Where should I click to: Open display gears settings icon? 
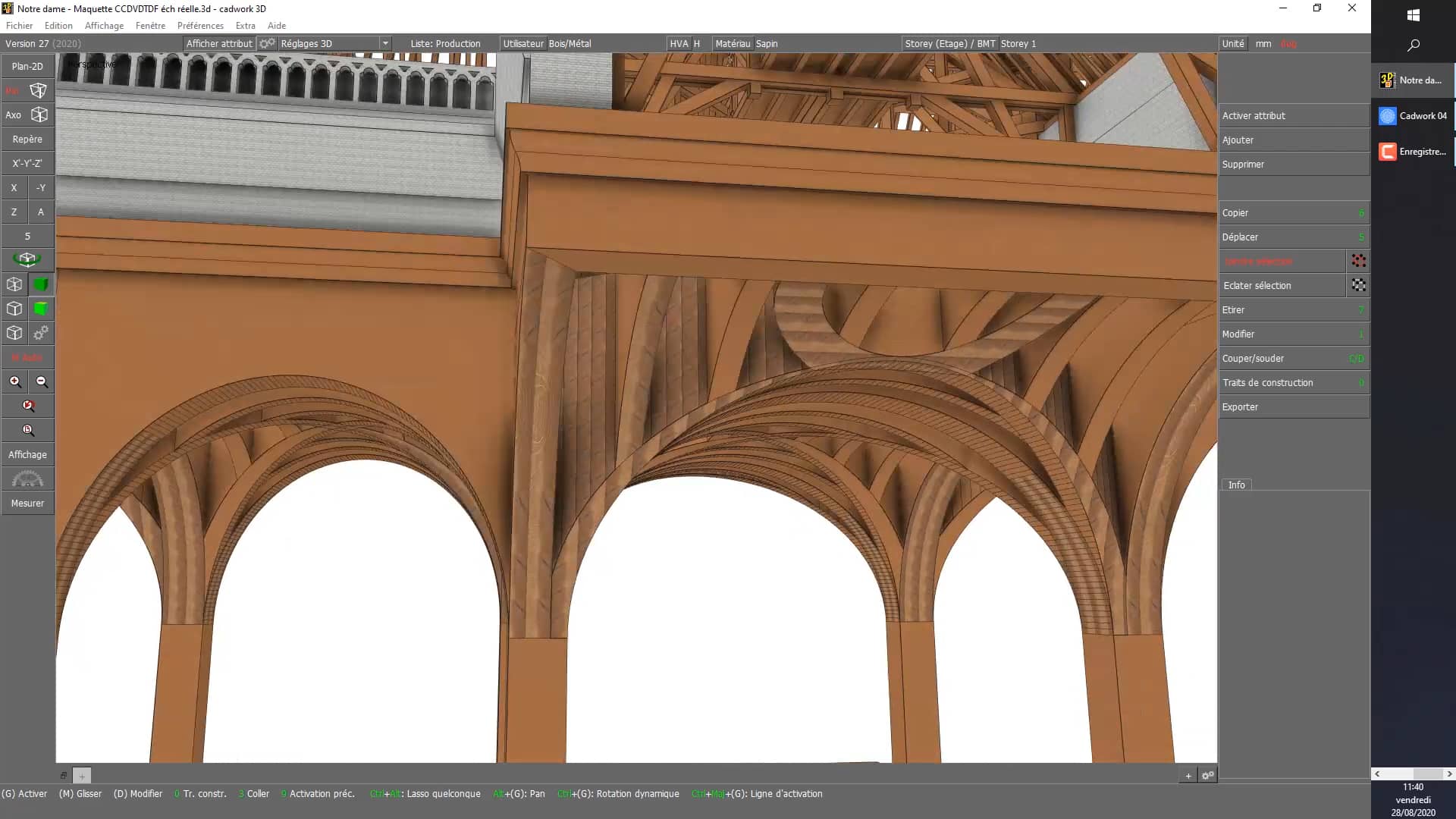point(41,333)
